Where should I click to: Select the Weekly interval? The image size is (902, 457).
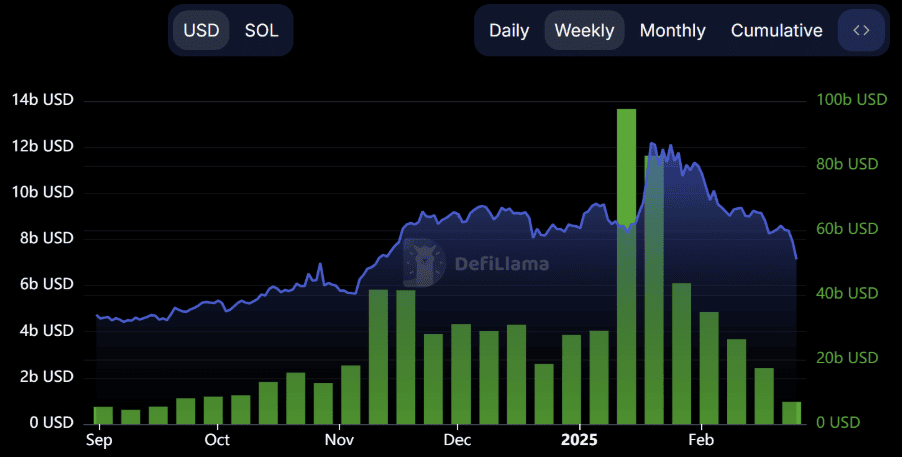(584, 30)
